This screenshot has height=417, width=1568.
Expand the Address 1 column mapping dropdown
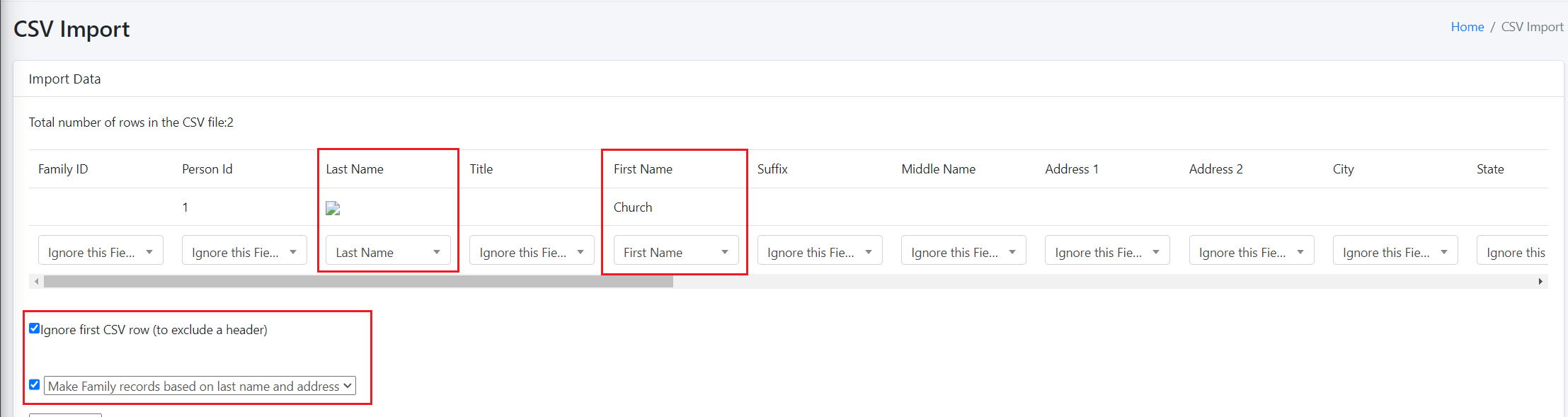pos(1107,251)
